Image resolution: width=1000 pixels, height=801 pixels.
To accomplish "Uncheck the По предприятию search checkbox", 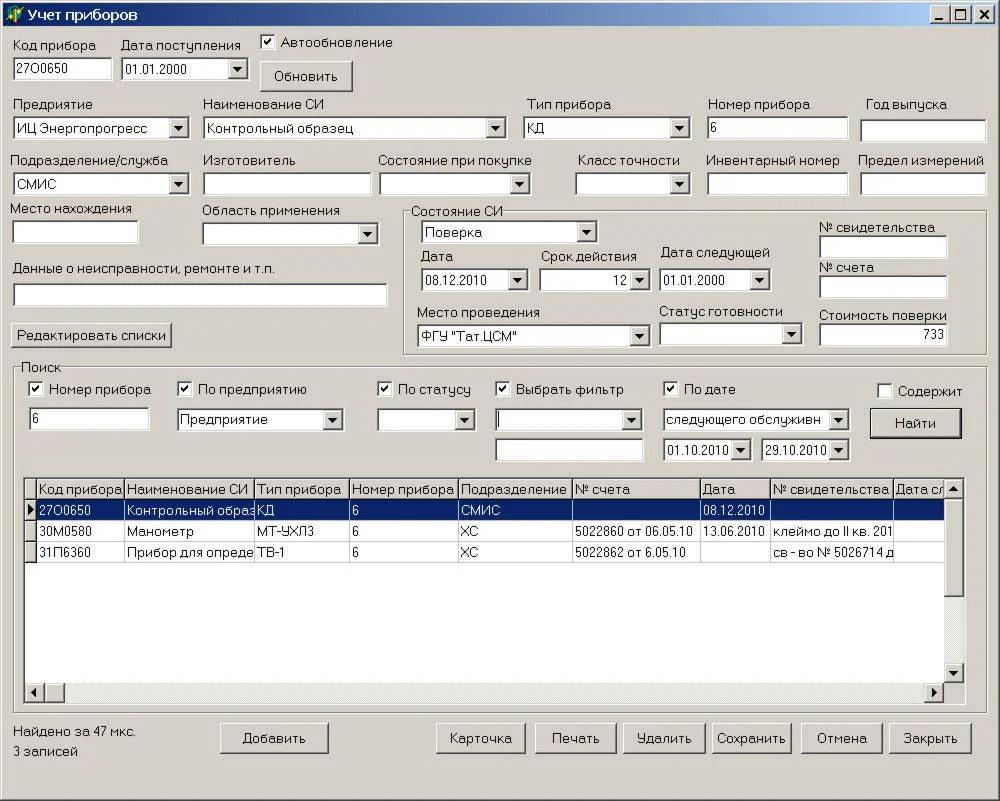I will point(185,389).
